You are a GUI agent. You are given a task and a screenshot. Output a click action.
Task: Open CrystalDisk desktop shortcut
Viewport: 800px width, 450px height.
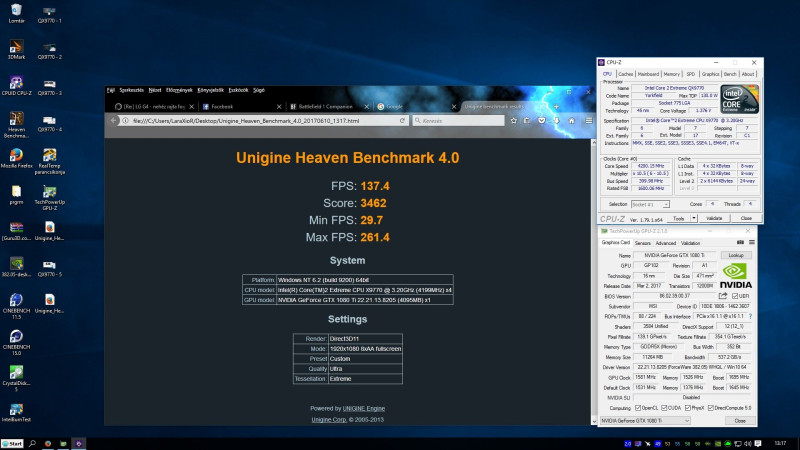coord(16,378)
